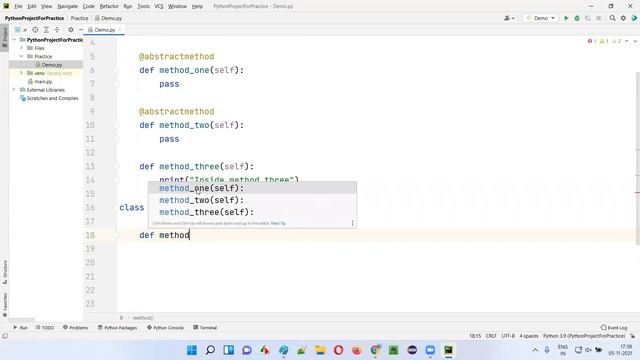640x360 pixels.
Task: Open the Project view selector dropdown
Action: tap(20, 30)
